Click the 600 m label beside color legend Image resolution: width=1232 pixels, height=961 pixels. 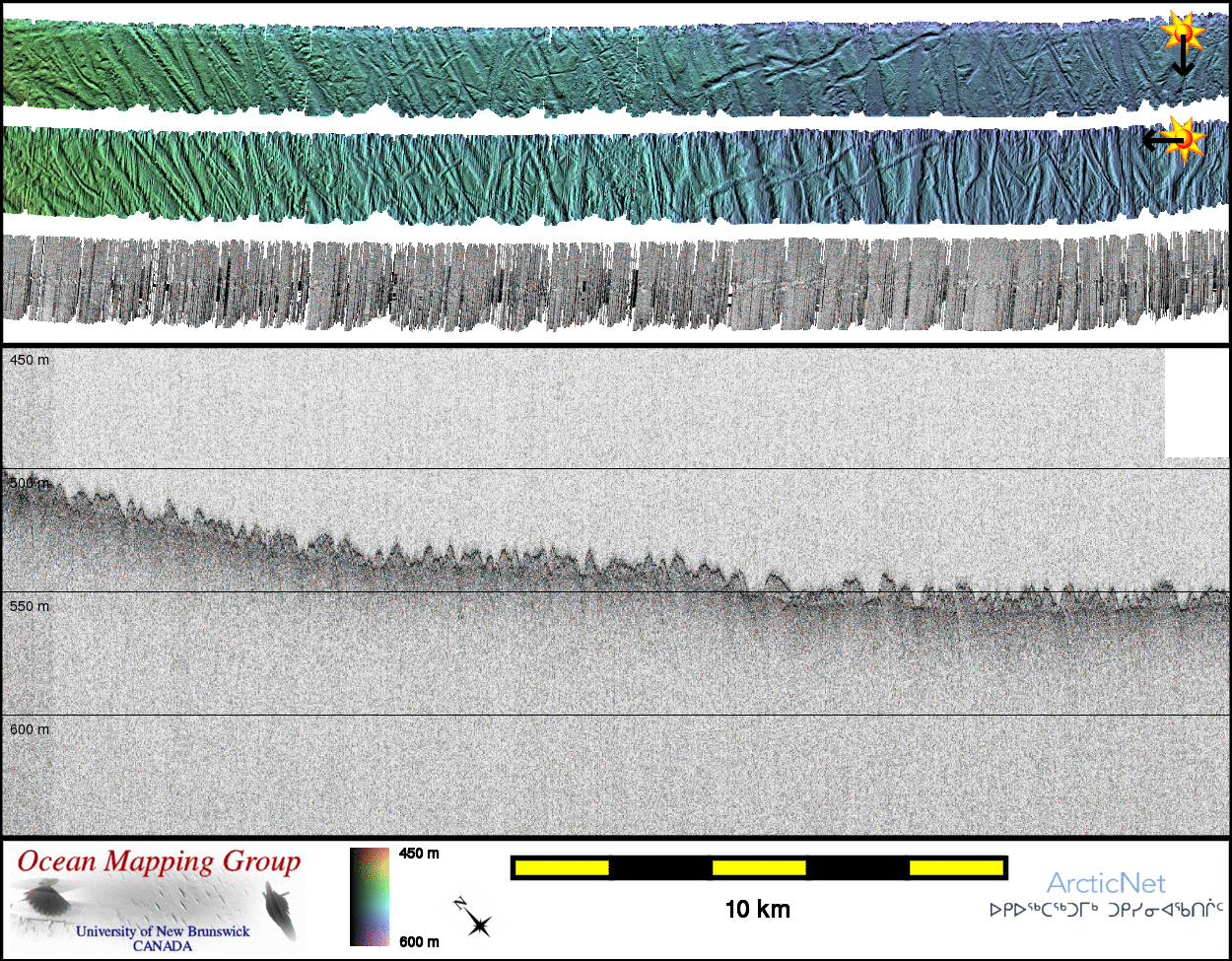tap(419, 941)
